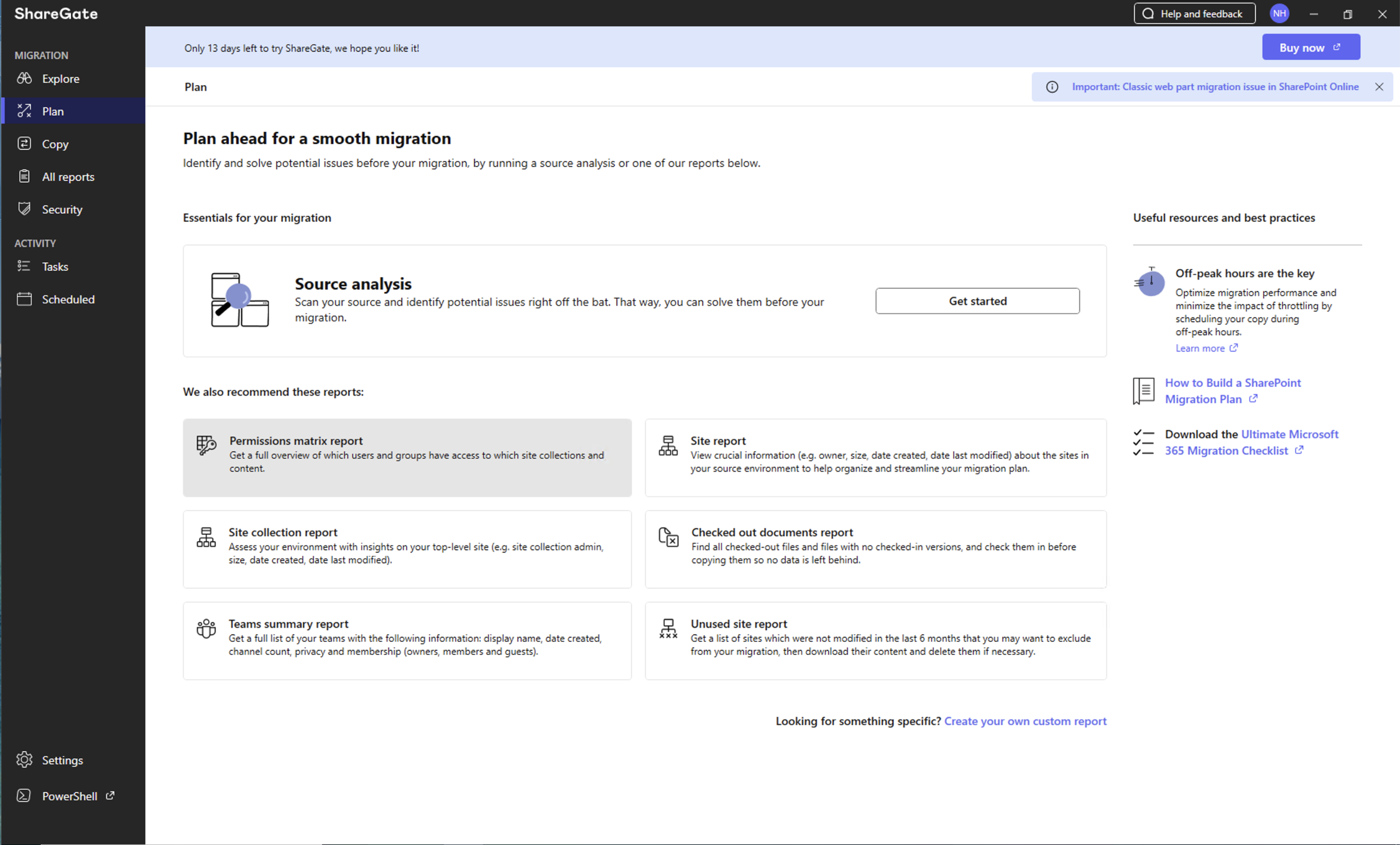Open the Checked out documents report card
Image resolution: width=1400 pixels, height=845 pixels.
point(875,549)
